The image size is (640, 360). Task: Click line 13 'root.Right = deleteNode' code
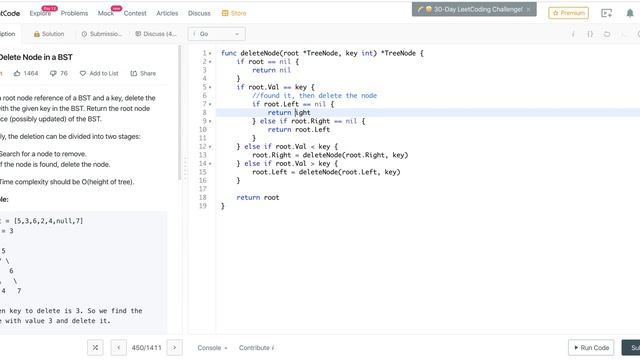(330, 155)
